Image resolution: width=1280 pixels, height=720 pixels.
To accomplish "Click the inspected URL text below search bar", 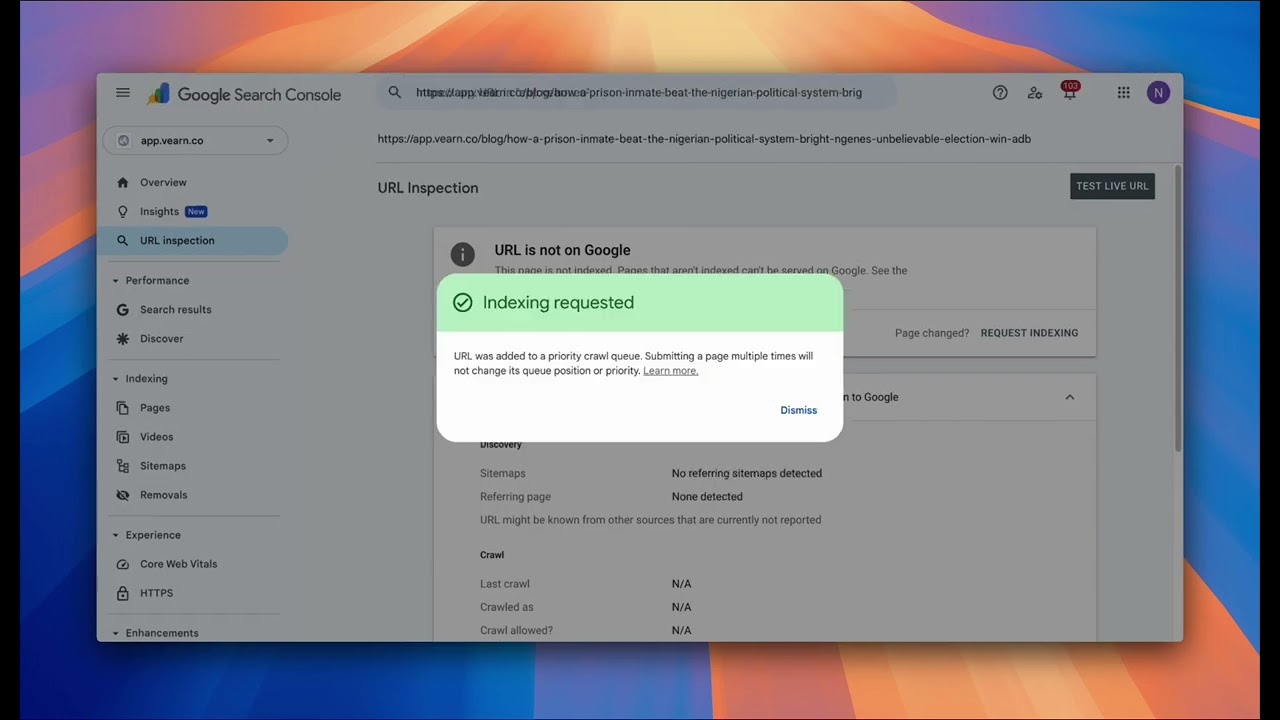I will point(704,139).
